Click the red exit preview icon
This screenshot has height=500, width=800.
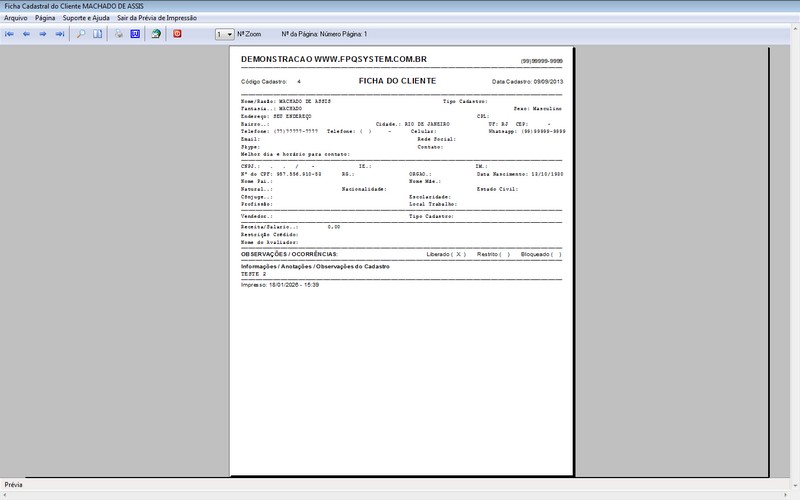(x=177, y=34)
